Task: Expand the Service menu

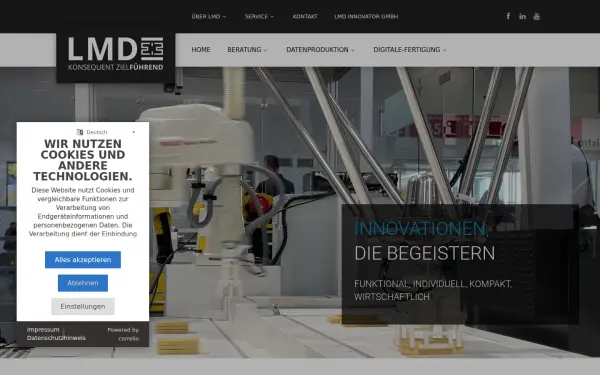Action: tap(259, 16)
